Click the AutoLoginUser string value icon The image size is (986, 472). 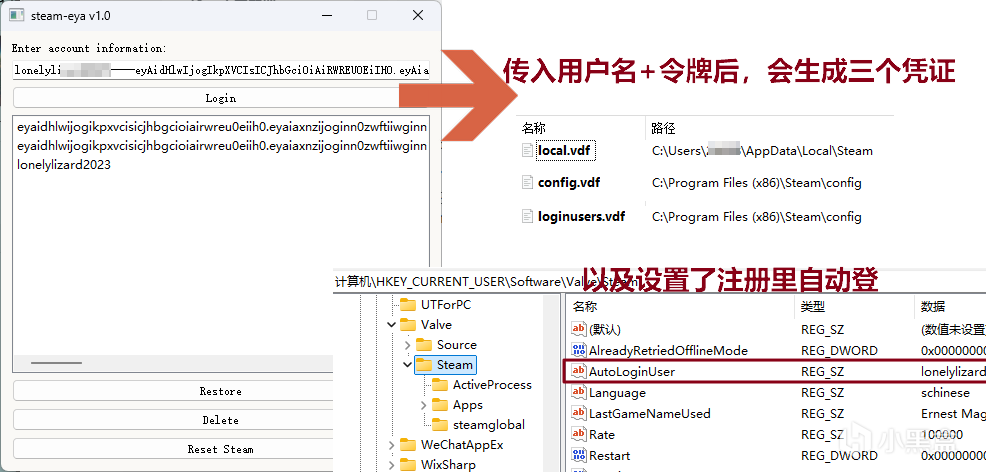coord(579,371)
